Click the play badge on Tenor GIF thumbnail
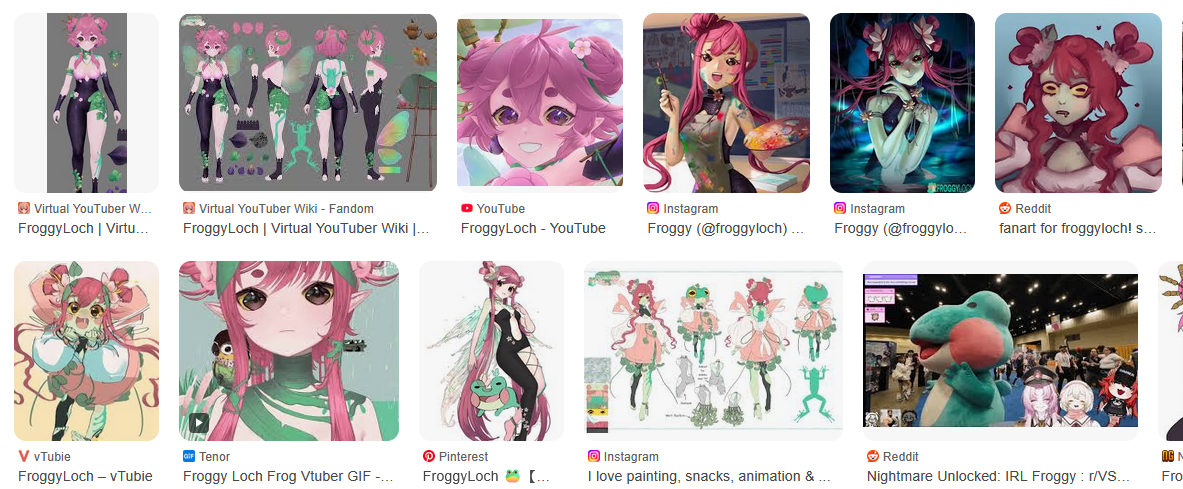1183x489 pixels. tap(198, 423)
